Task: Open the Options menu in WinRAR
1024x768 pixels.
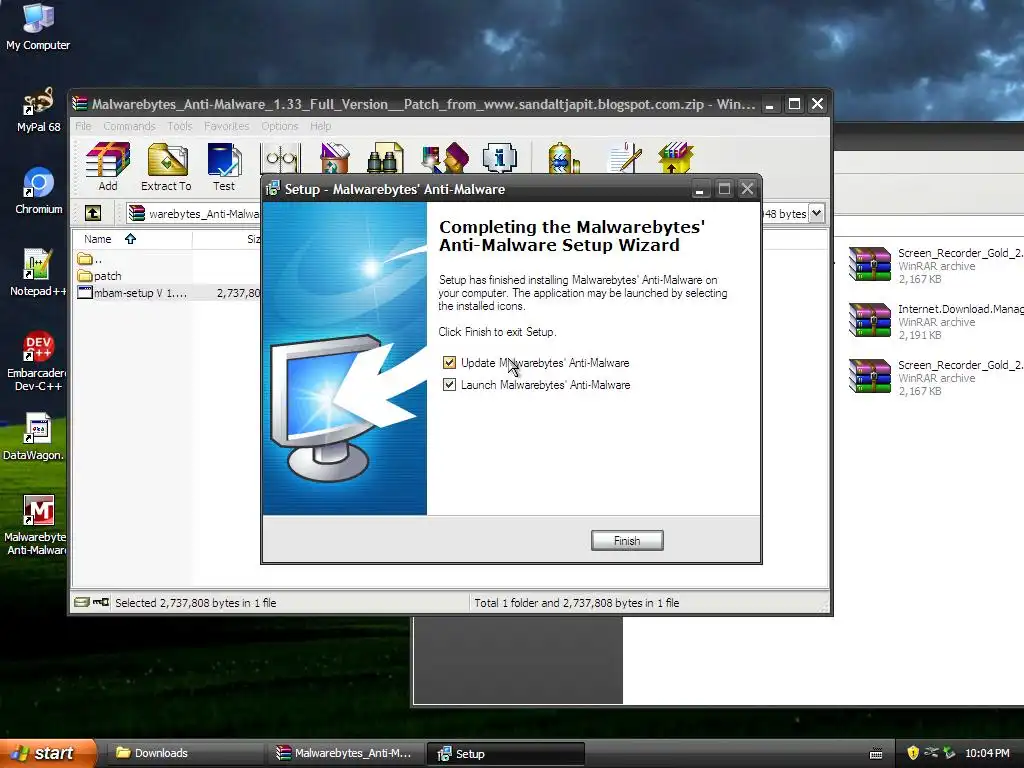Action: 280,126
